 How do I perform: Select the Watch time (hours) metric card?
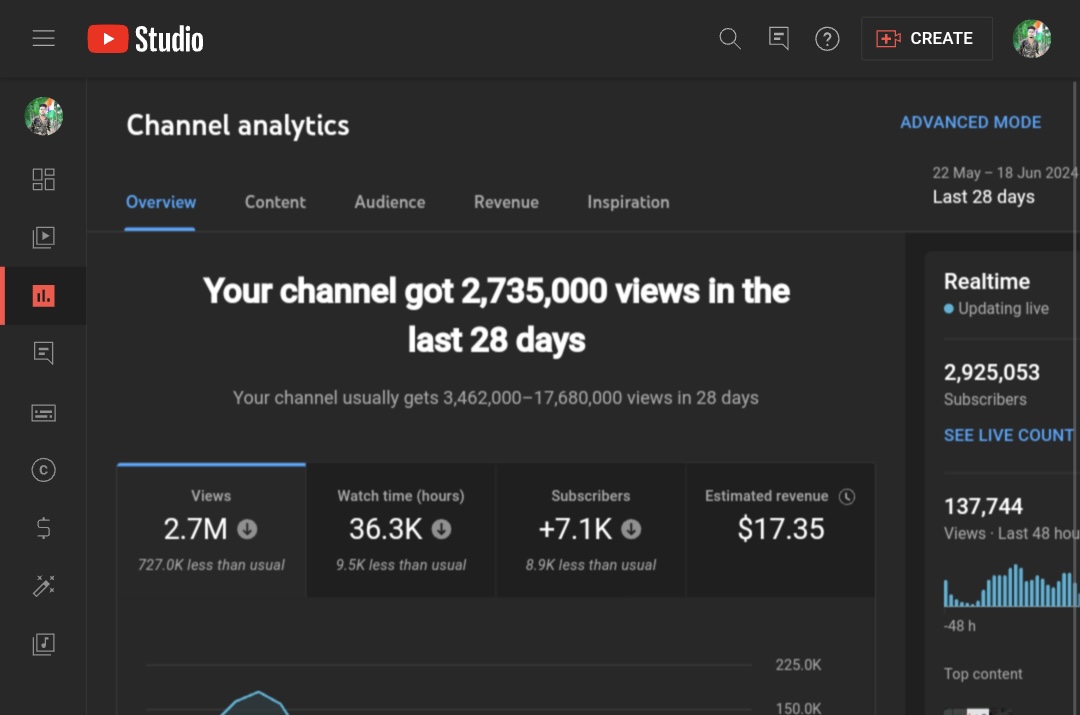click(401, 530)
